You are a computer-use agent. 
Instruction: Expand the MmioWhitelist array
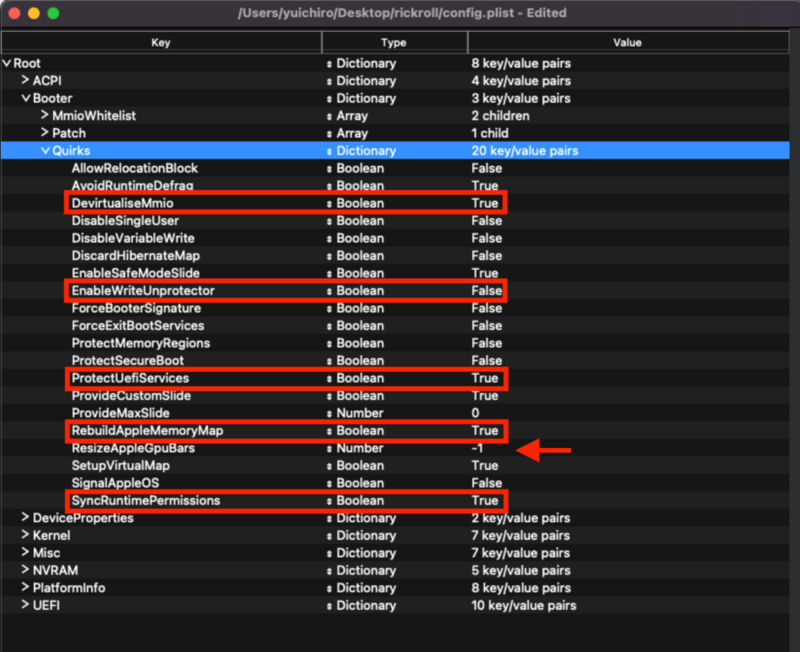tap(45, 115)
